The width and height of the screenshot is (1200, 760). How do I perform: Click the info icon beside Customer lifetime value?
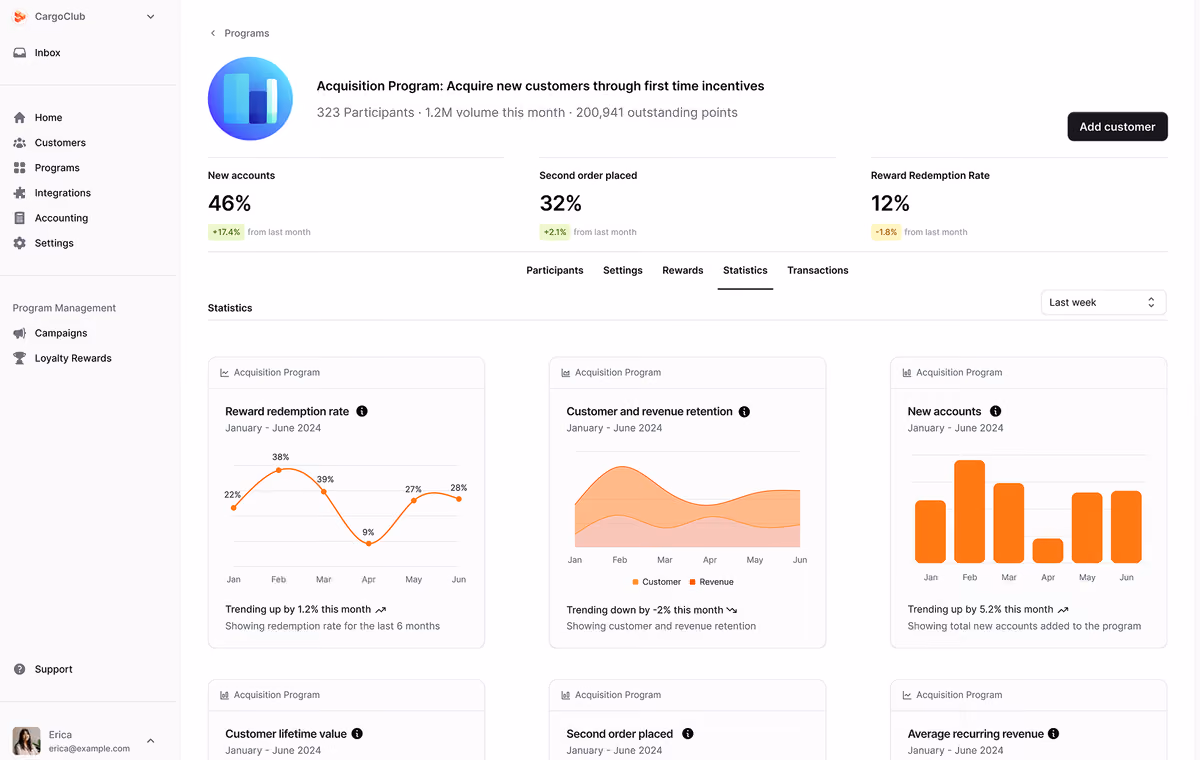357,734
